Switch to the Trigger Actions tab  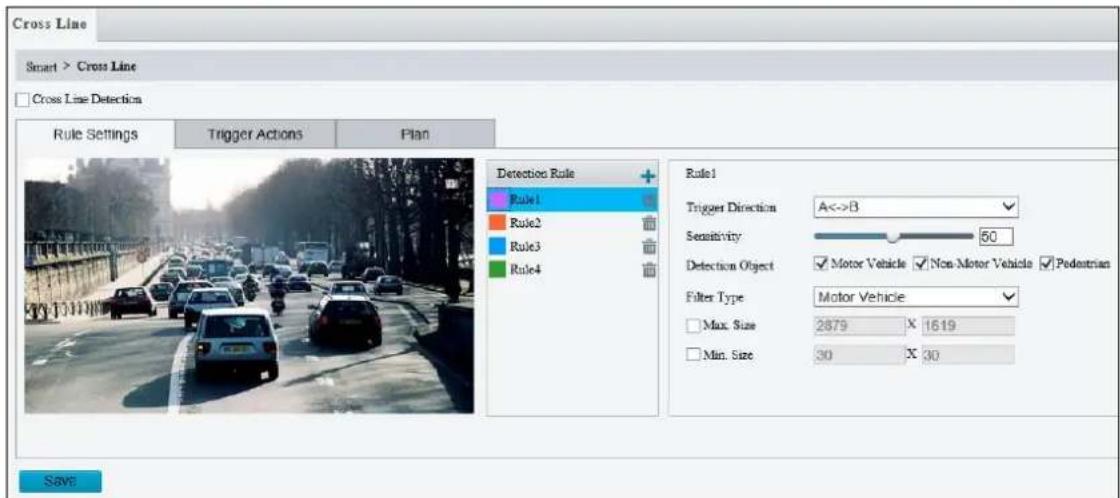(255, 134)
